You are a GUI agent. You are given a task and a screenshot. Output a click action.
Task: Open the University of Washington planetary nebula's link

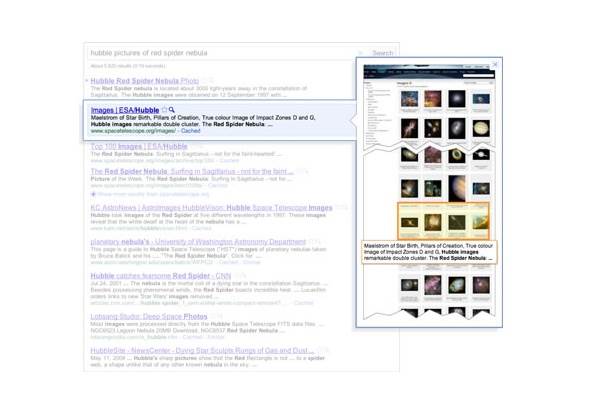pyautogui.click(x=198, y=242)
